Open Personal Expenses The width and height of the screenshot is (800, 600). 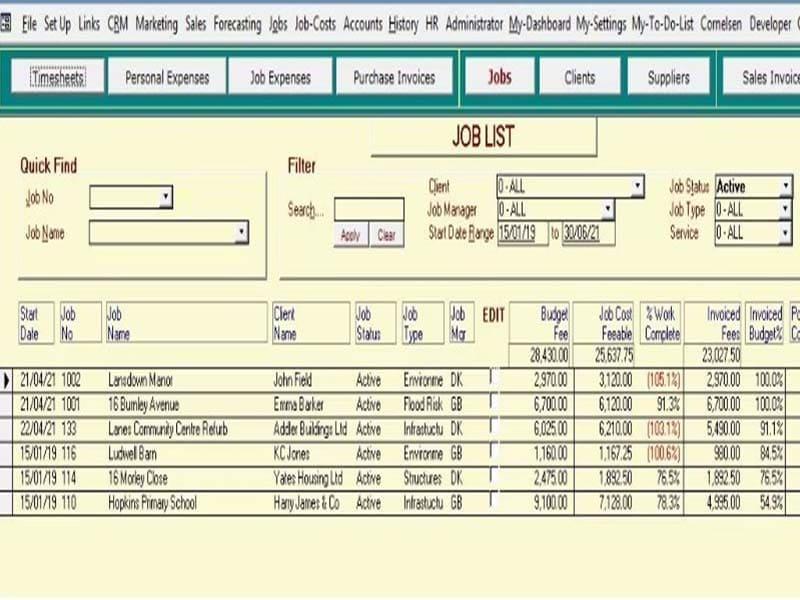(x=167, y=77)
